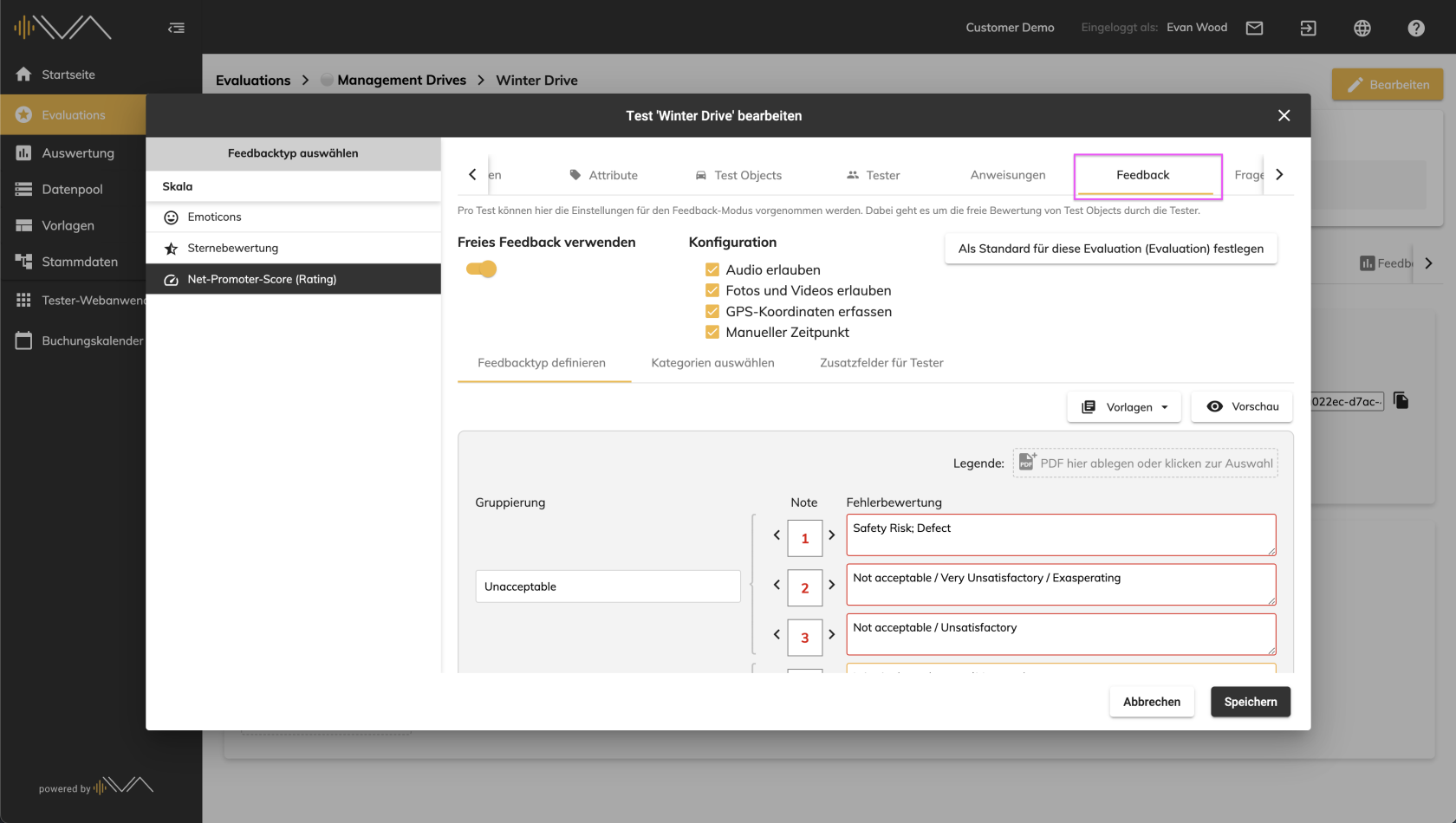
Task: Open Management Drives breadcrumb link
Action: (401, 81)
